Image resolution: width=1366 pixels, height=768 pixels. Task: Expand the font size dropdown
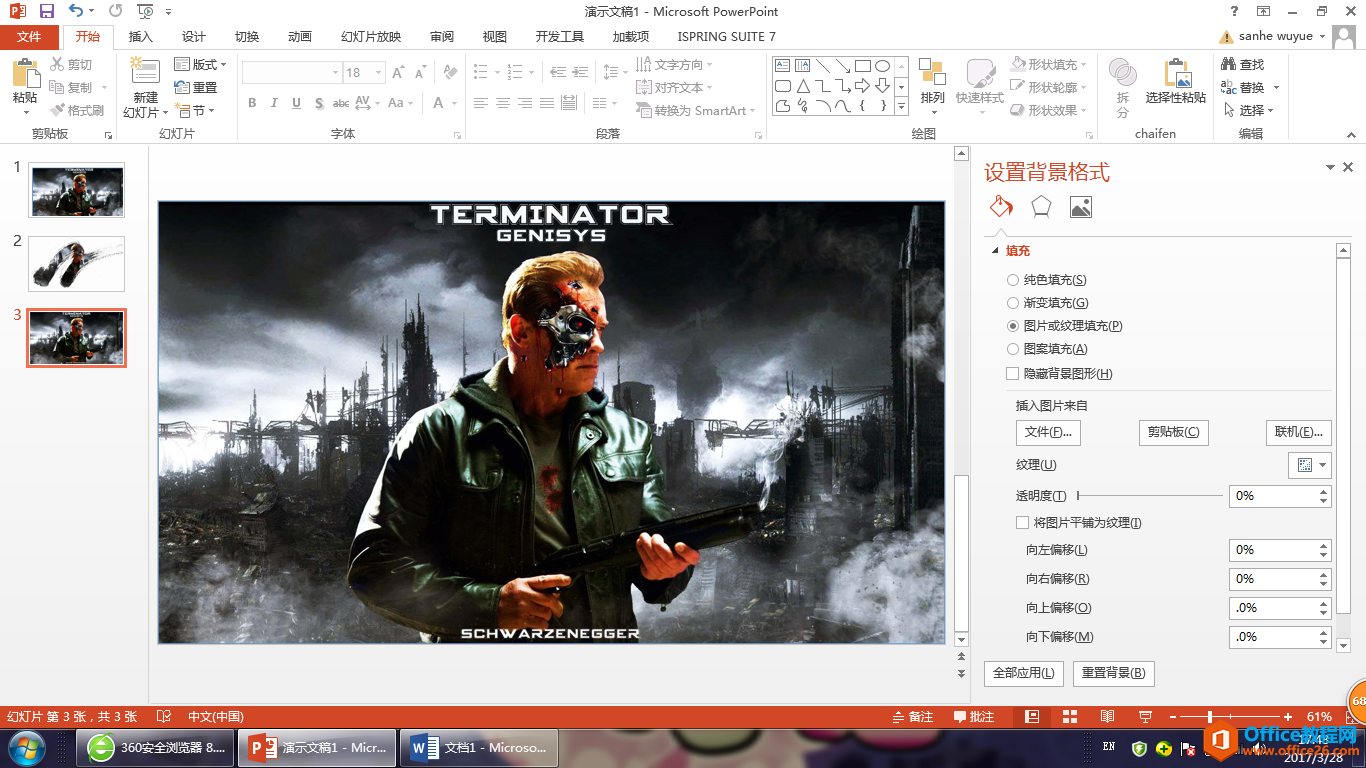378,73
